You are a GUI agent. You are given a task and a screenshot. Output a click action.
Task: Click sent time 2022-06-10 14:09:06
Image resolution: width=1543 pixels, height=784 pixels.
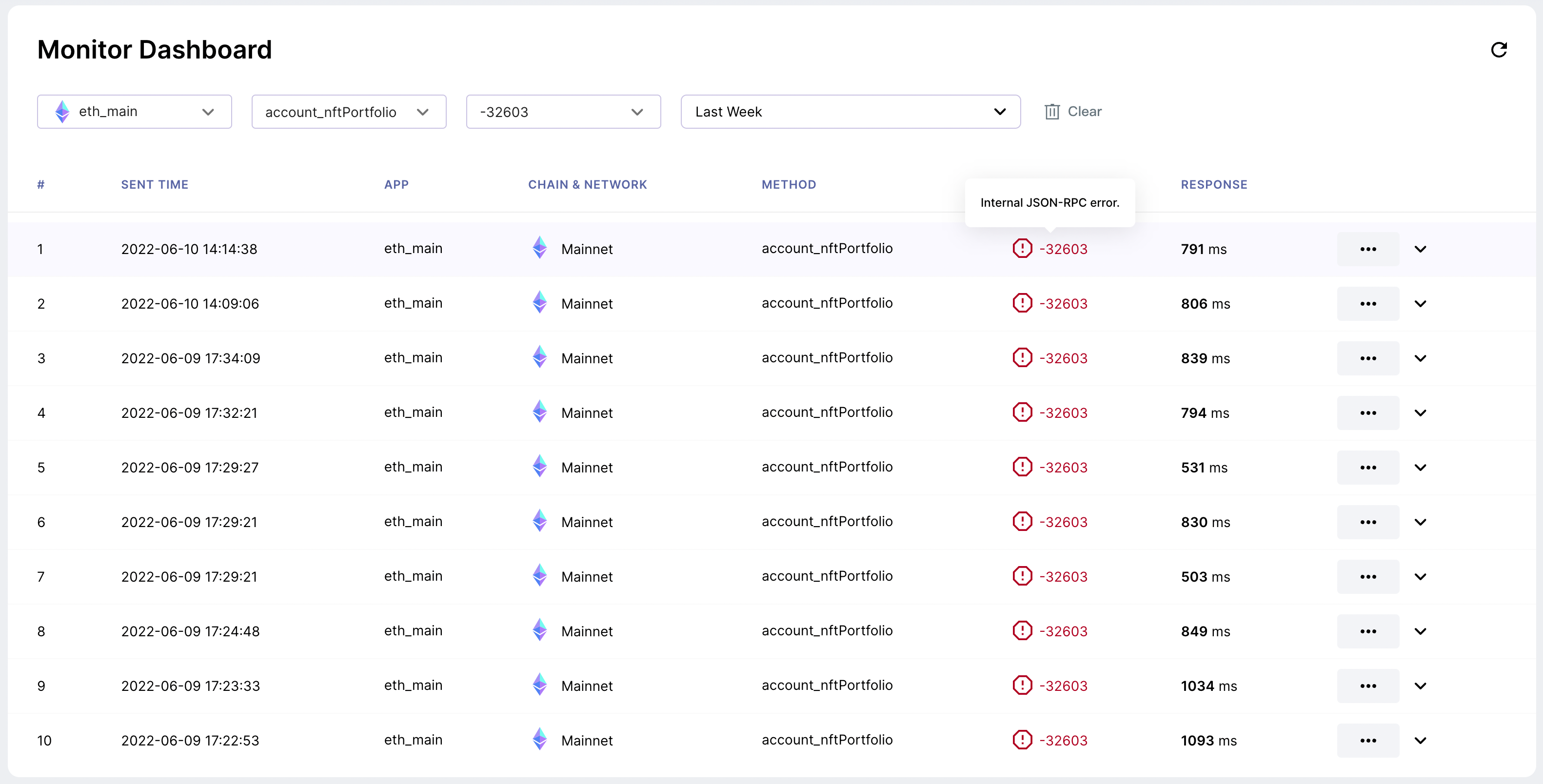[190, 303]
